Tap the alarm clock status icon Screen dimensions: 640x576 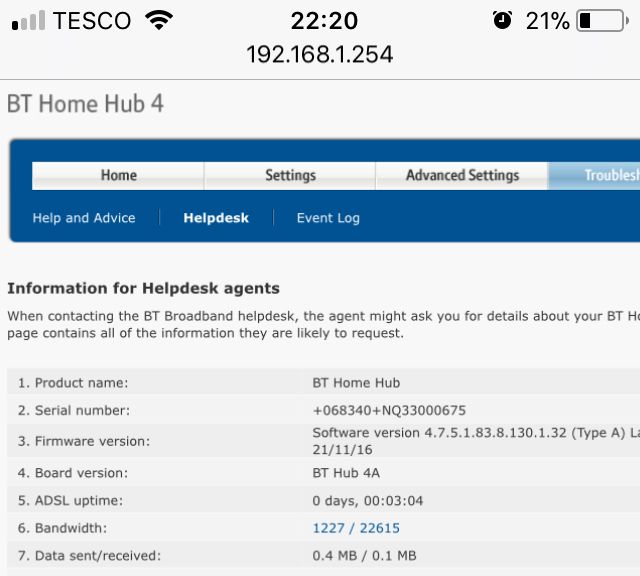tap(502, 20)
